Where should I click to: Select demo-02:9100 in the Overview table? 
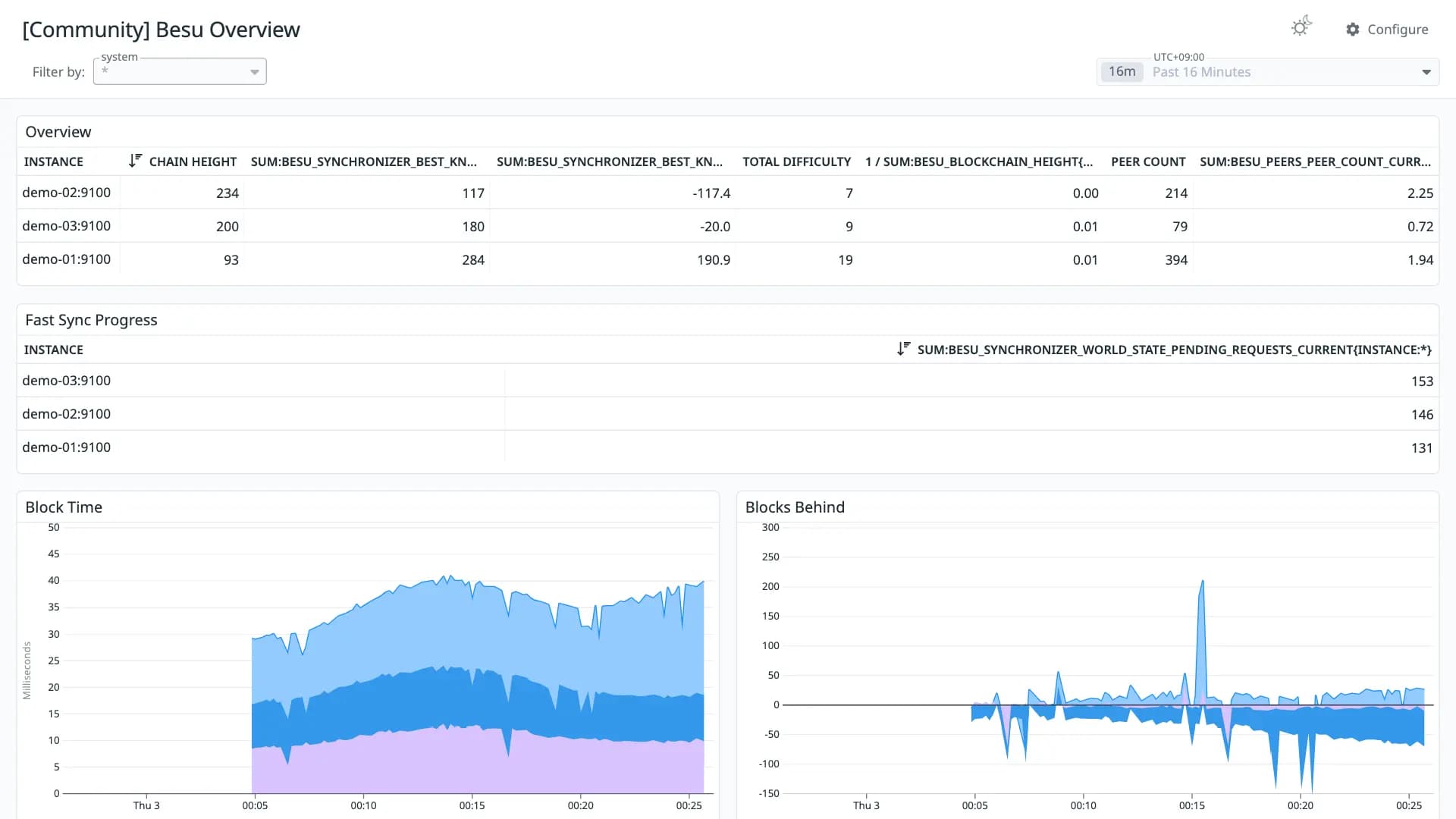(x=67, y=193)
